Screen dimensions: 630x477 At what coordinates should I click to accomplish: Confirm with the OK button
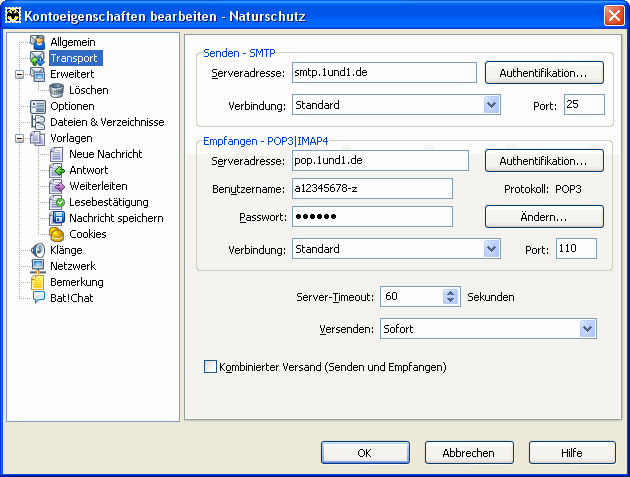365,453
